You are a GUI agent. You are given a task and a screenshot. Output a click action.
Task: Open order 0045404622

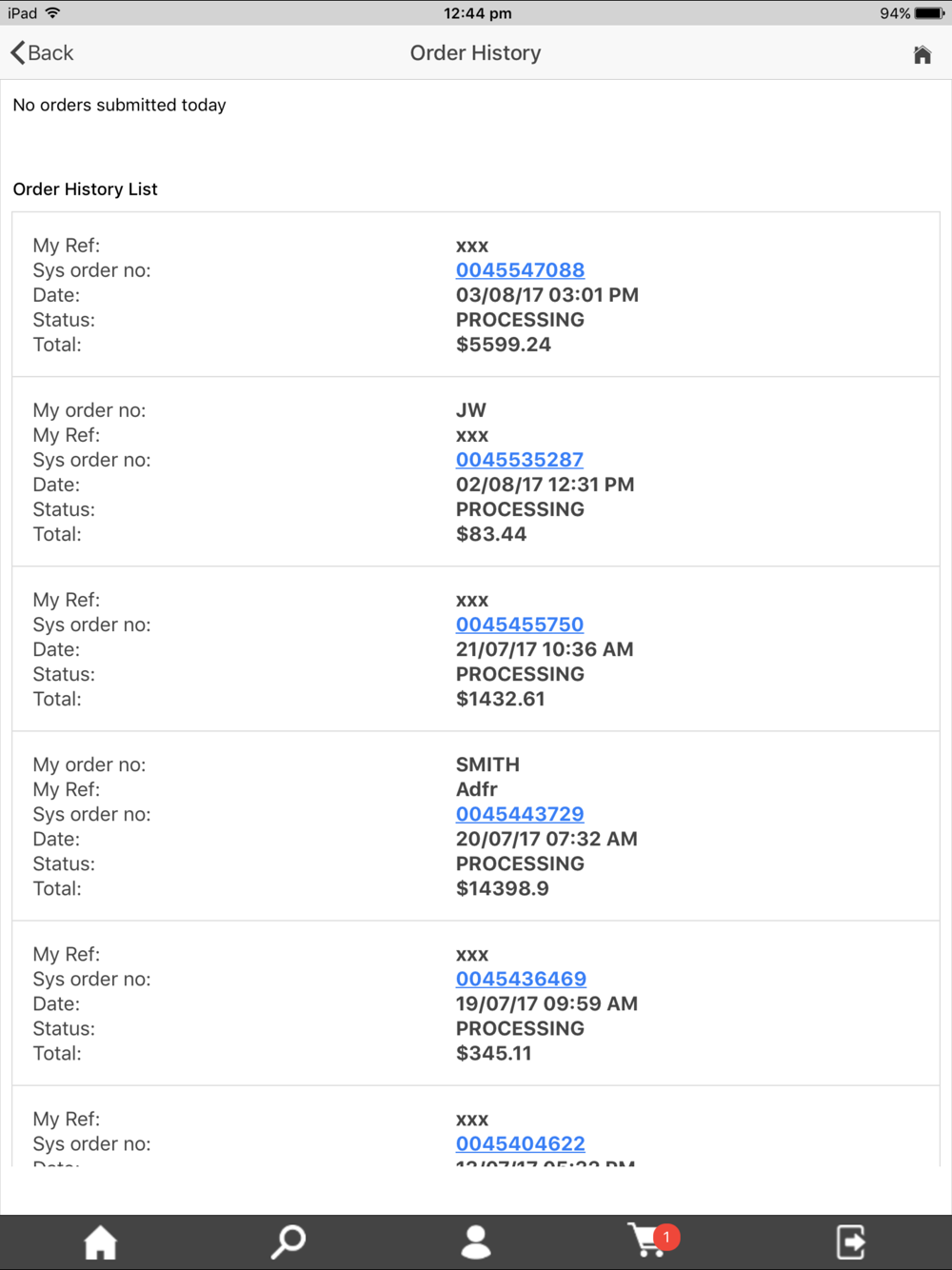(x=520, y=1143)
